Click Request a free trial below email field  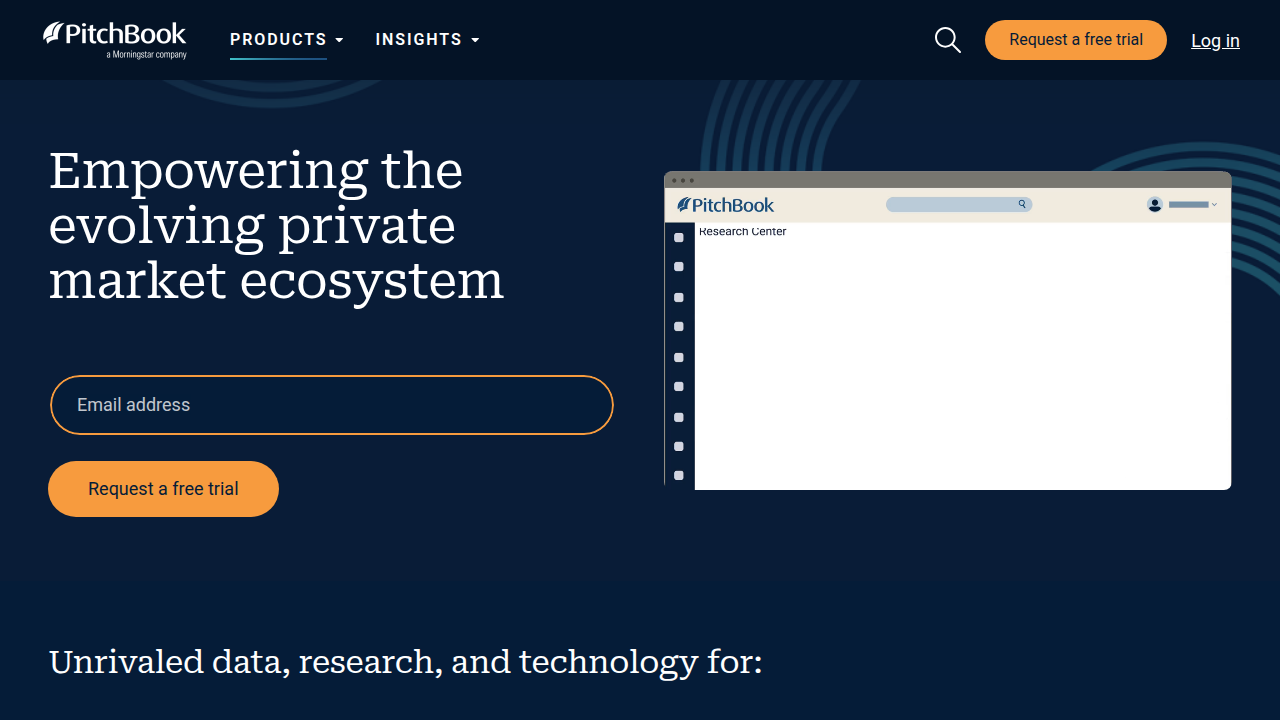pos(163,489)
